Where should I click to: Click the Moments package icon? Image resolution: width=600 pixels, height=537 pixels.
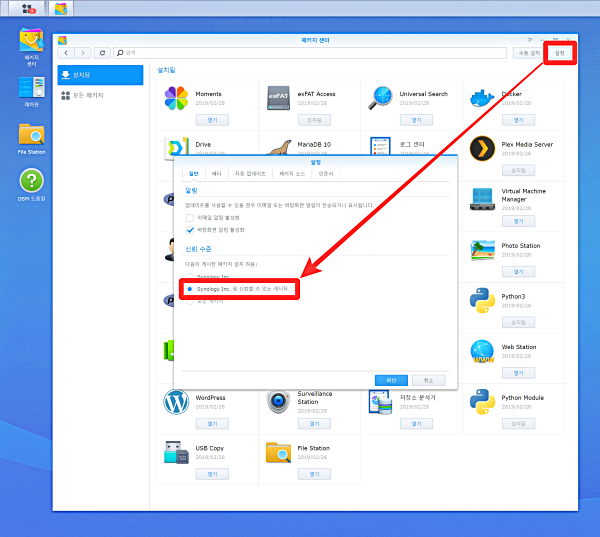pos(176,98)
